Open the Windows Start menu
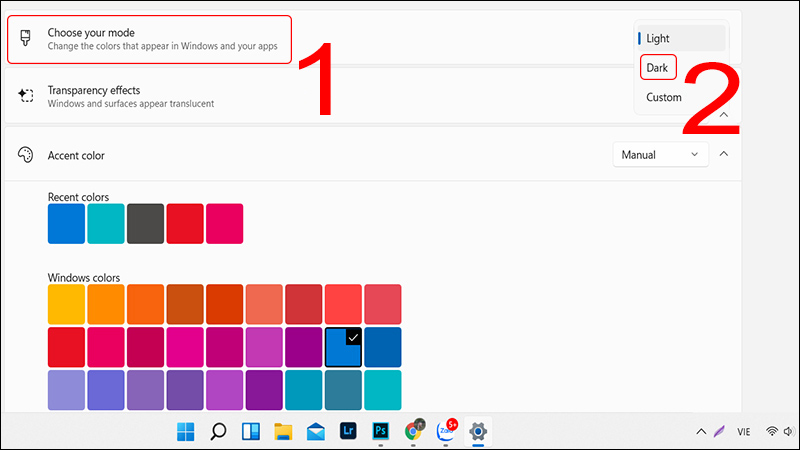Screen dimensions: 800x450 tap(186, 432)
